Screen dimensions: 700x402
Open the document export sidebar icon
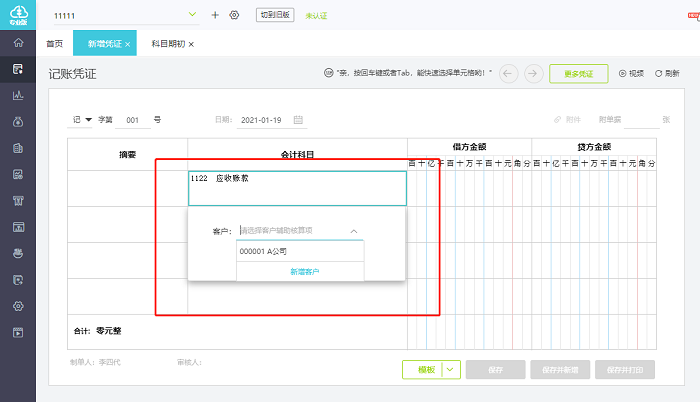[x=18, y=280]
